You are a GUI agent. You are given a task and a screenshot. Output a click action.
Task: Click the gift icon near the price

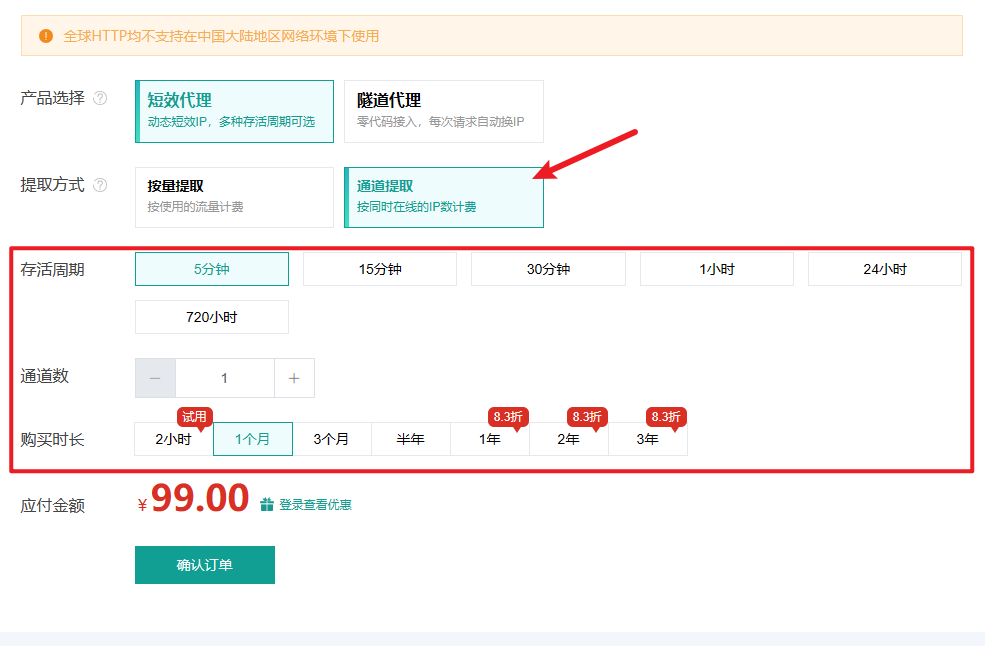267,505
